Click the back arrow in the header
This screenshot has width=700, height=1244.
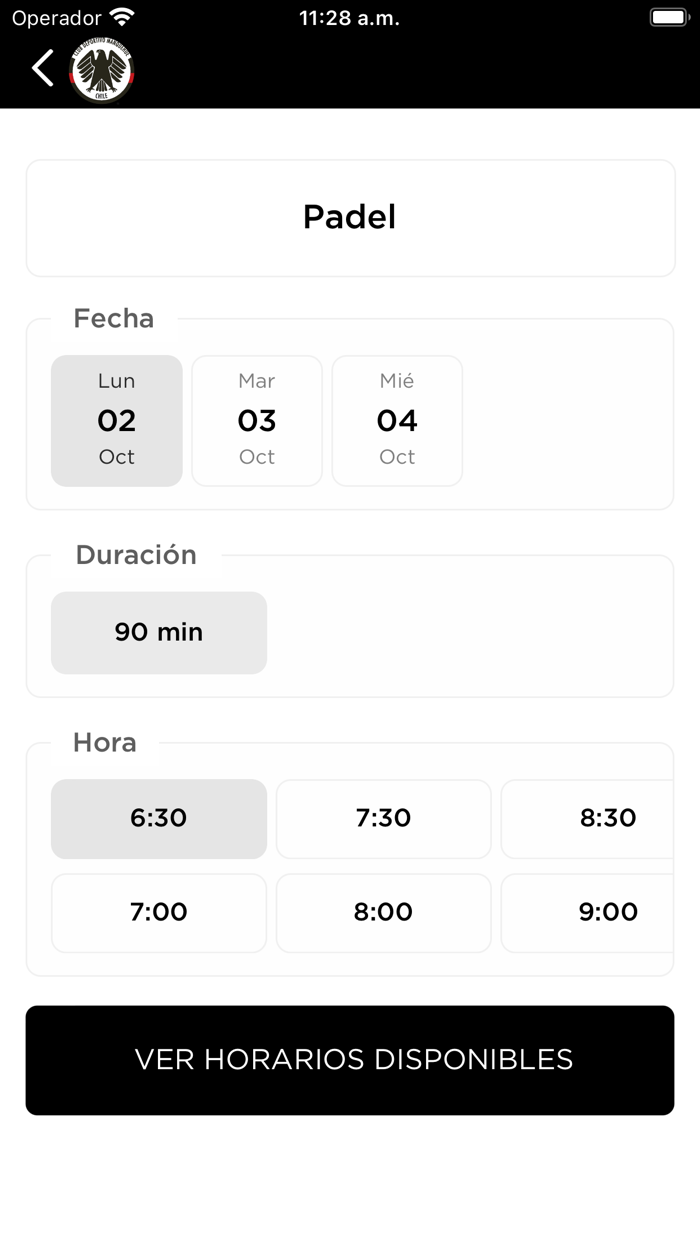[x=42, y=68]
